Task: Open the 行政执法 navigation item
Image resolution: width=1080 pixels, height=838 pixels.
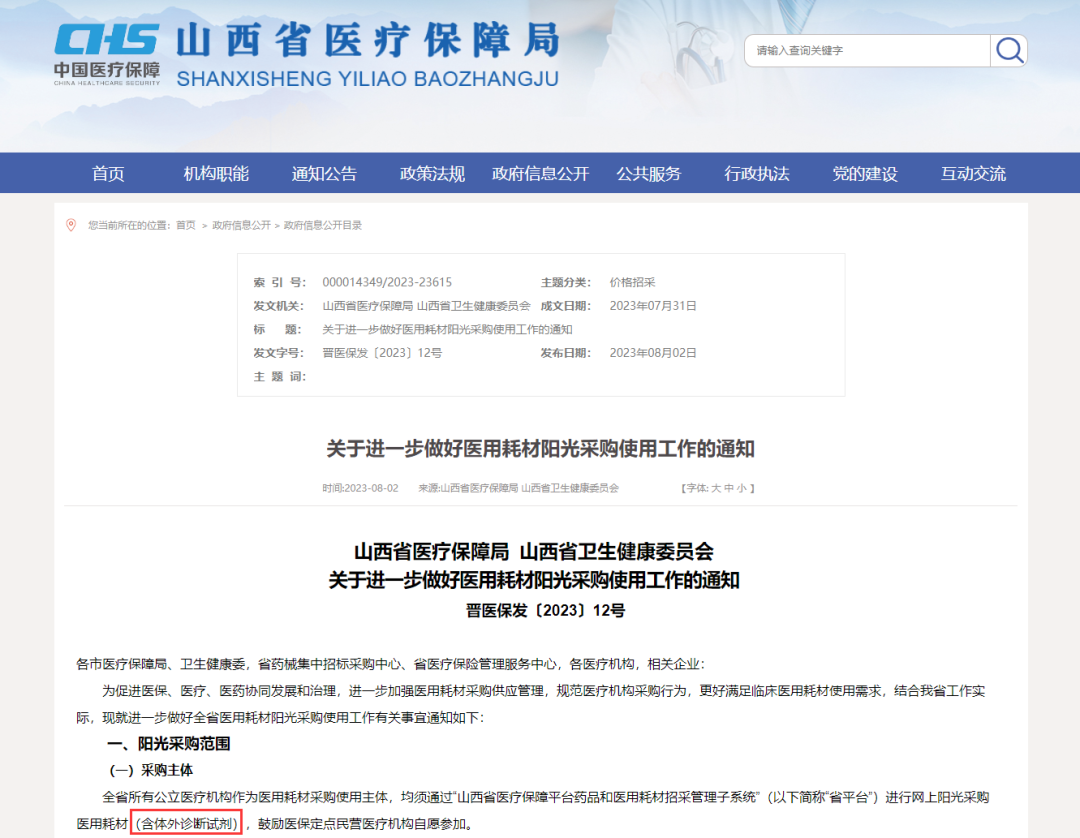Action: (757, 174)
